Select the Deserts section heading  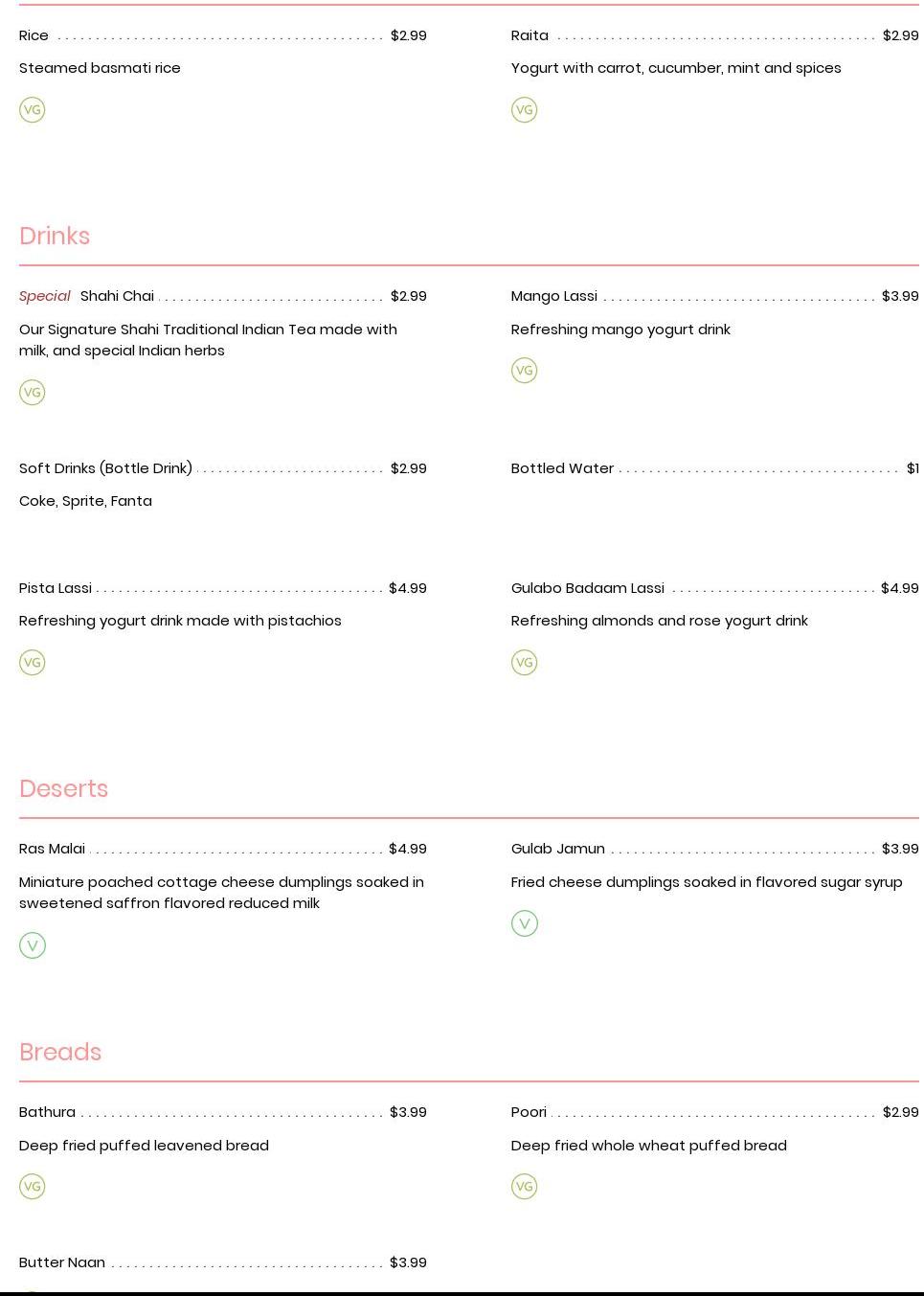(x=63, y=788)
